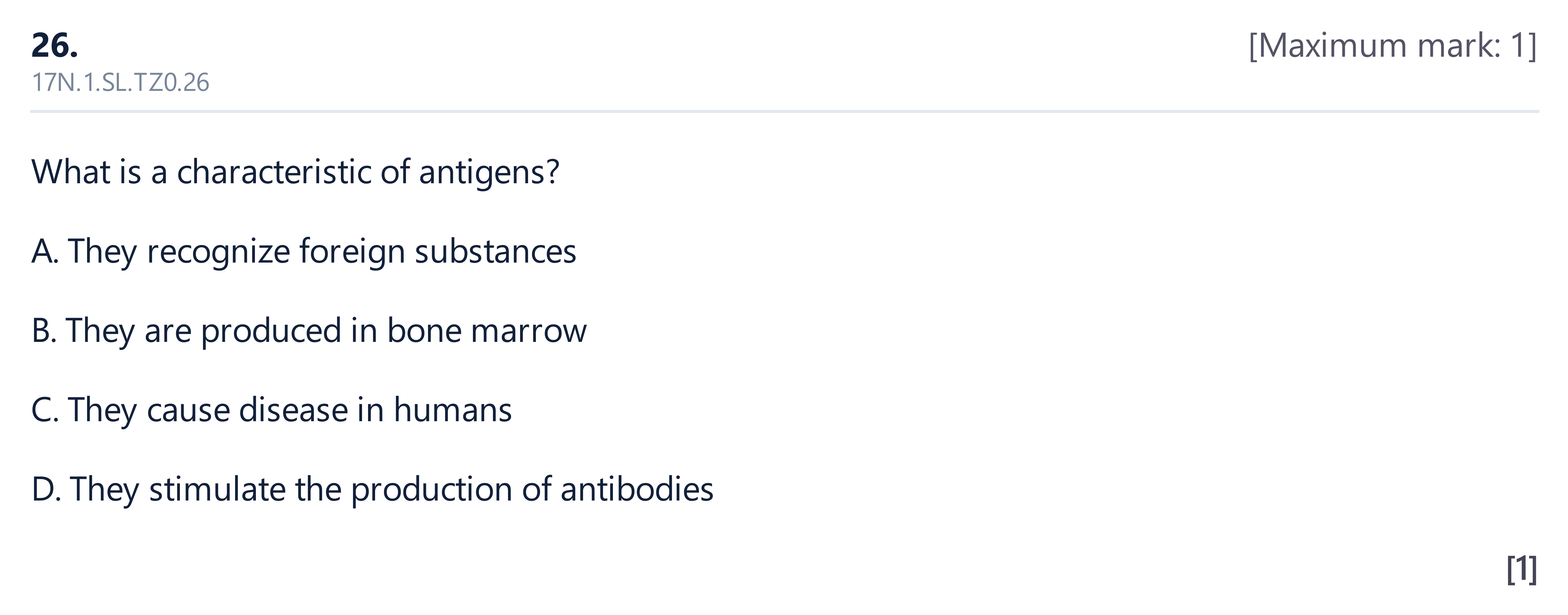The image size is (1568, 615).
Task: Click the letter D. option marker
Action: coord(46,489)
